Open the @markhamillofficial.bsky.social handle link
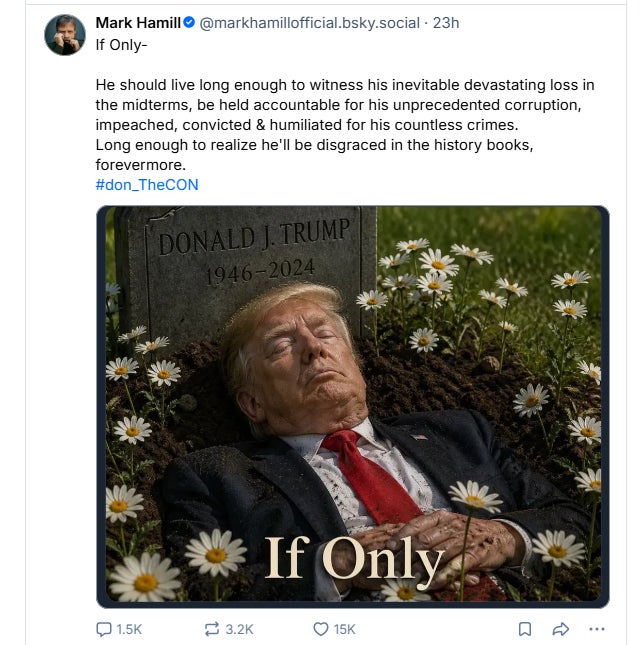 pyautogui.click(x=310, y=23)
